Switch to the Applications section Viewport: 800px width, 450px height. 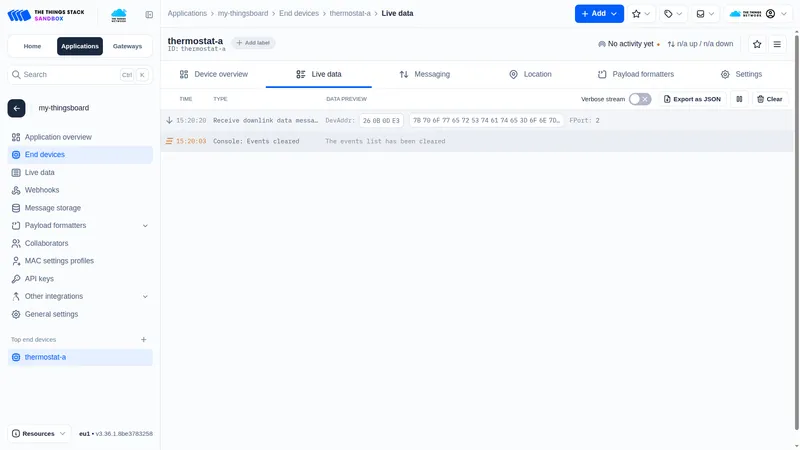[80, 46]
